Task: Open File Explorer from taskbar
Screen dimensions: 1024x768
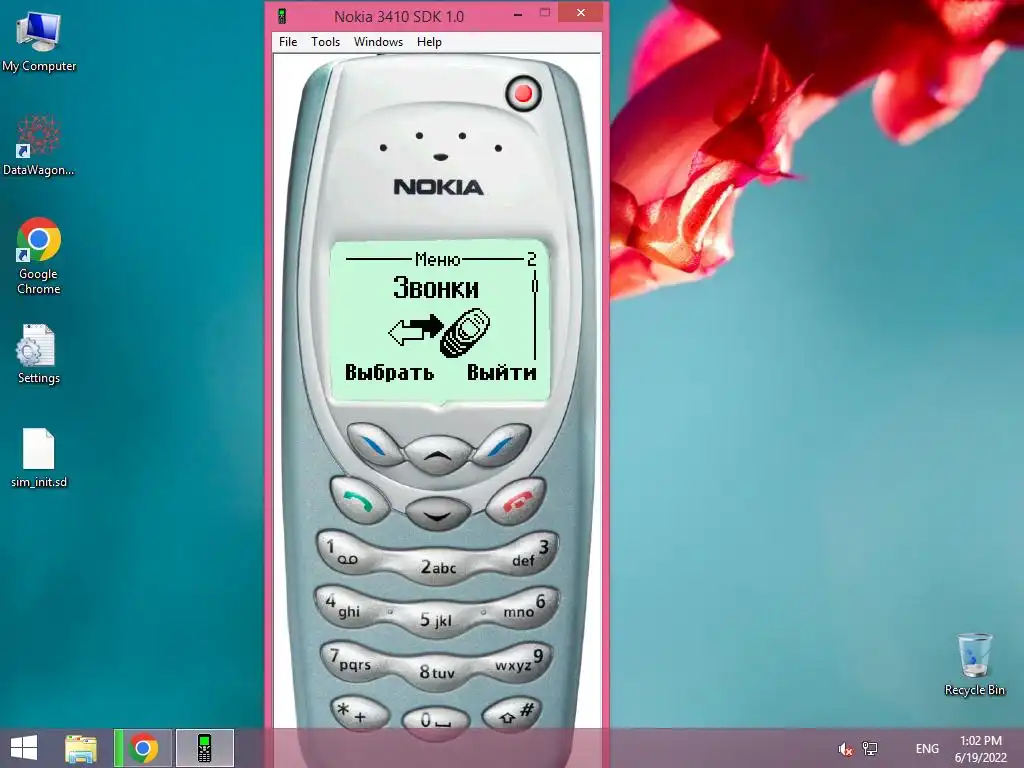Action: click(x=81, y=748)
